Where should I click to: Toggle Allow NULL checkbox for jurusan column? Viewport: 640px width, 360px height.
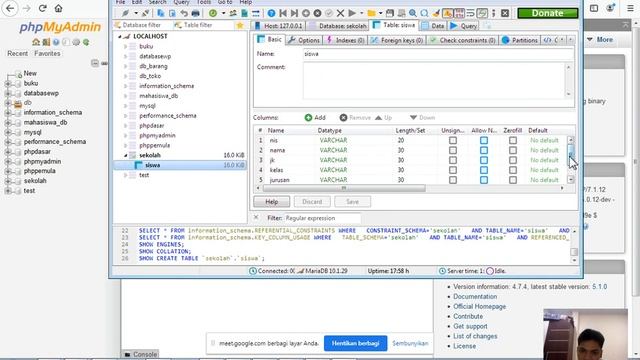484,180
